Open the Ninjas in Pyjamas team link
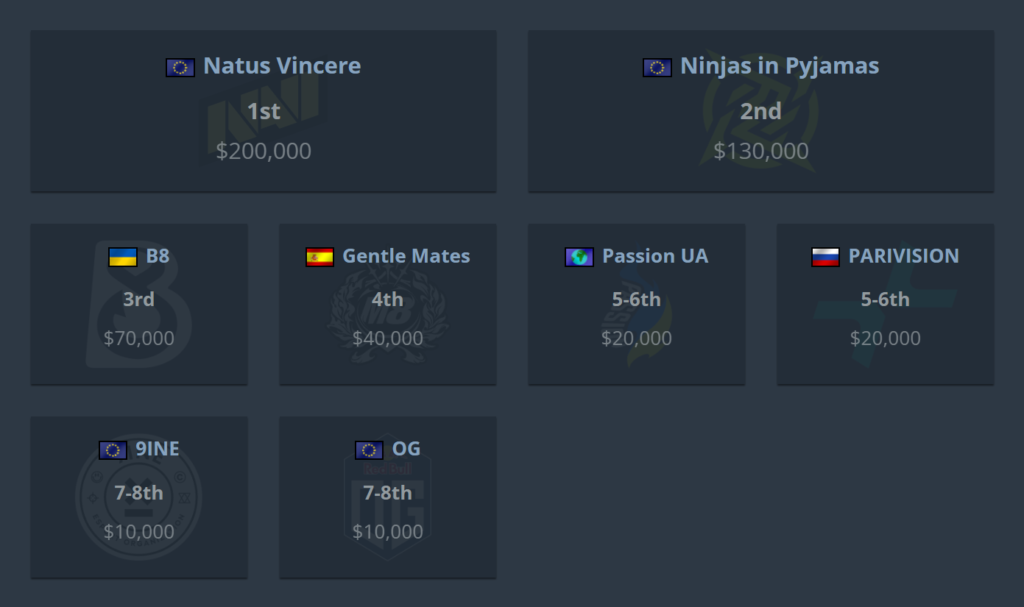Screen dimensions: 1024x607 coord(779,66)
